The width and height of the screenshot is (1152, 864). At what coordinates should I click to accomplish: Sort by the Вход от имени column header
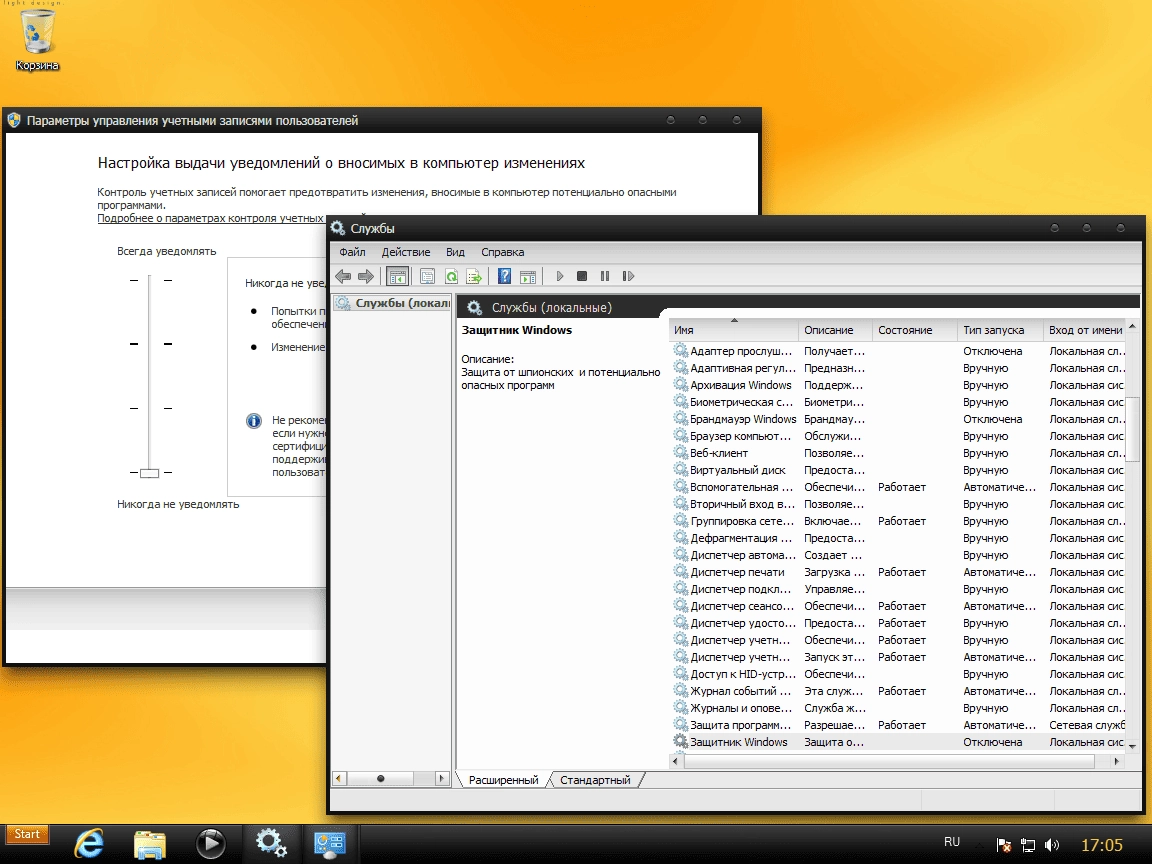[1084, 331]
